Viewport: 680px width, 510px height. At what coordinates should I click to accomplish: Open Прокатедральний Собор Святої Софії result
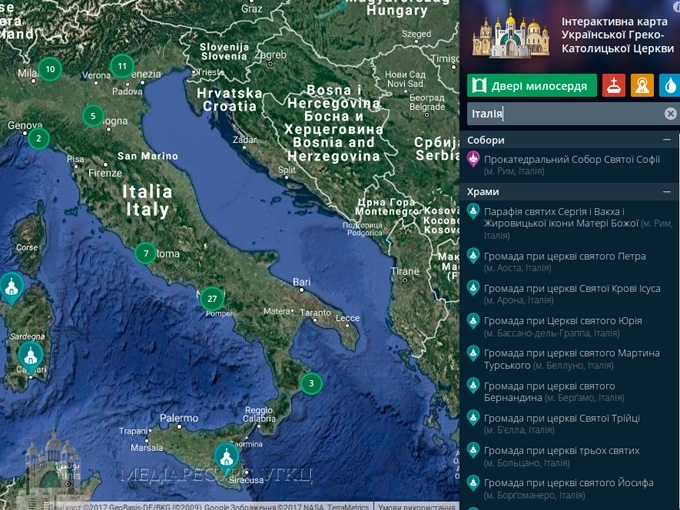point(572,165)
